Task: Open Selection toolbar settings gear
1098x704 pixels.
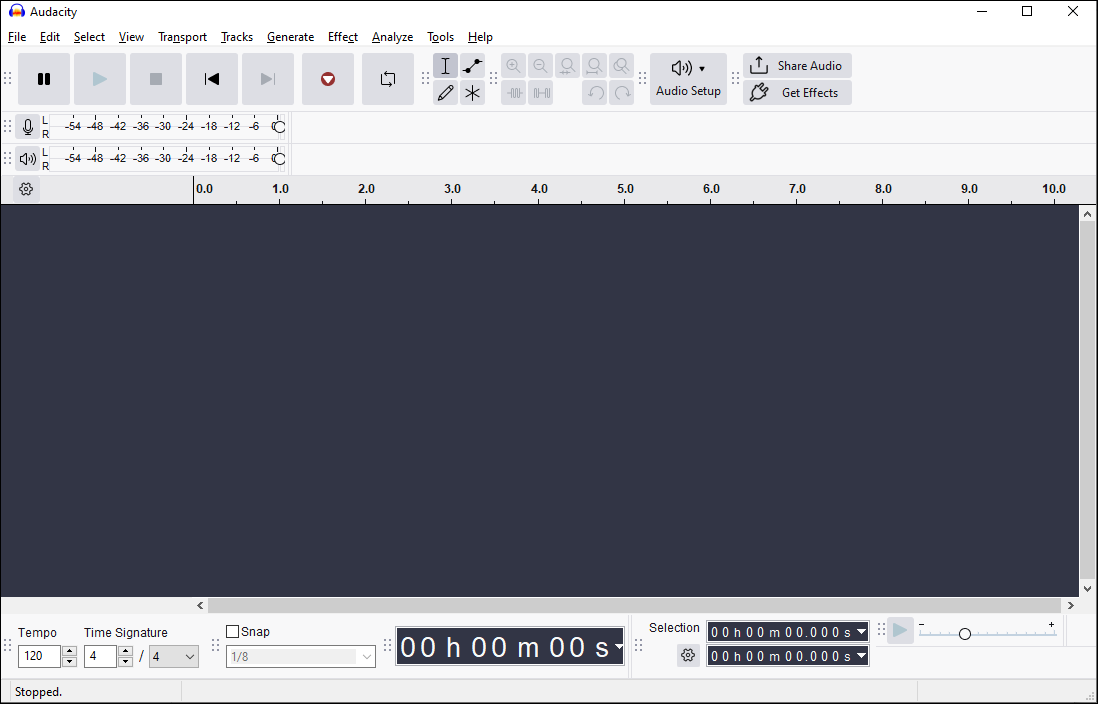Action: click(688, 656)
